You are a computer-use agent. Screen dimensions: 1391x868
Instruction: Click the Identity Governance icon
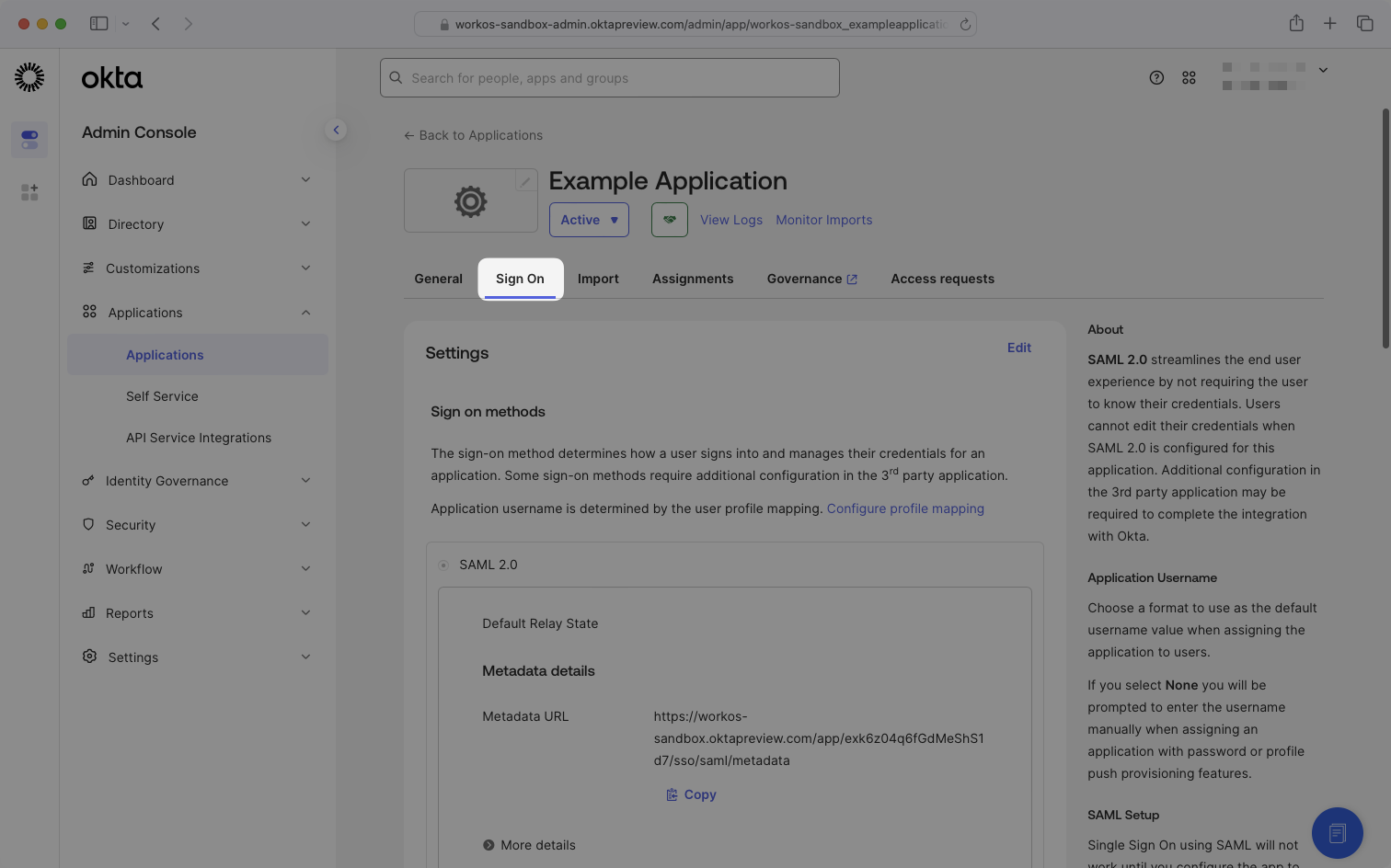[88, 480]
